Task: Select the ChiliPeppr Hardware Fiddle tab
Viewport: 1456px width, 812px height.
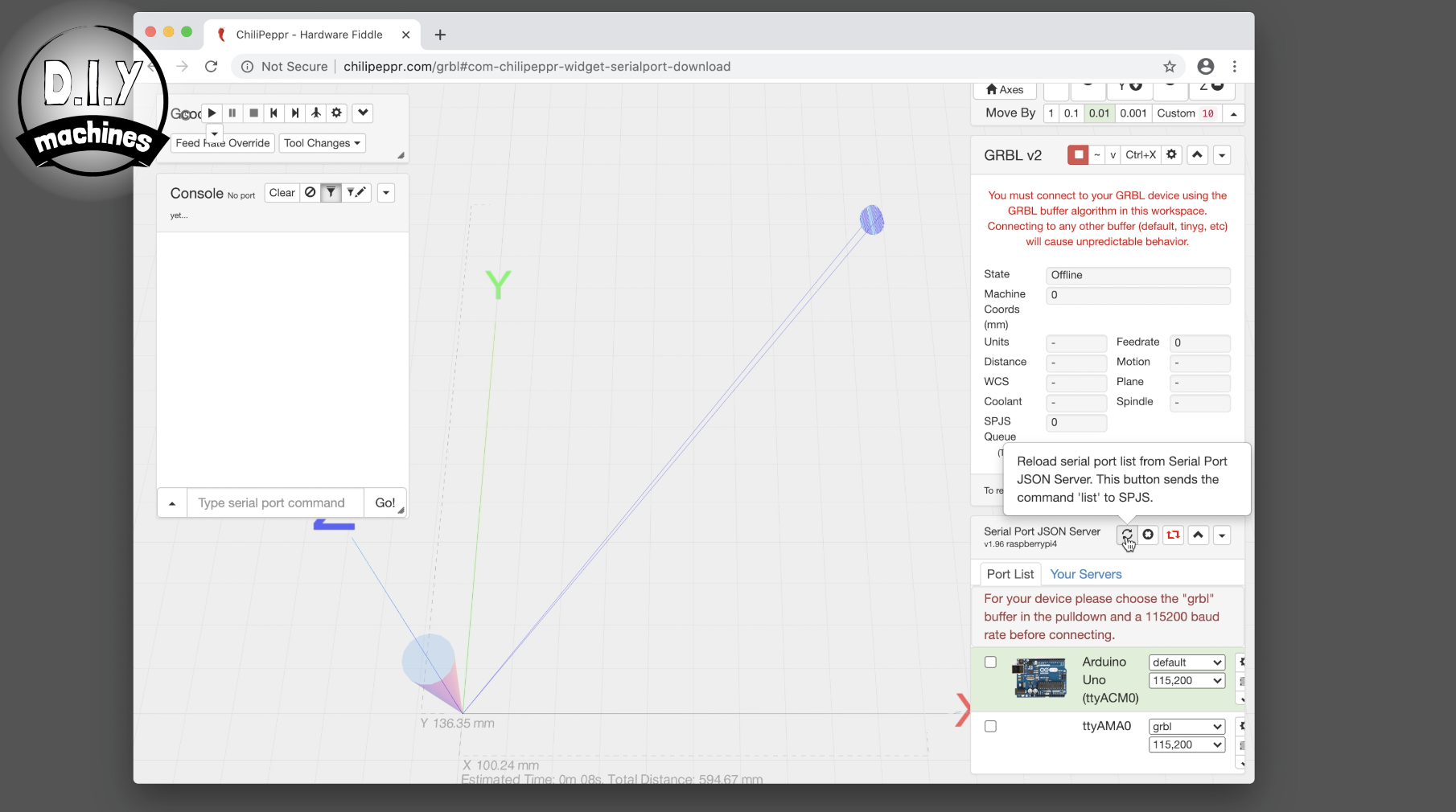Action: [310, 35]
